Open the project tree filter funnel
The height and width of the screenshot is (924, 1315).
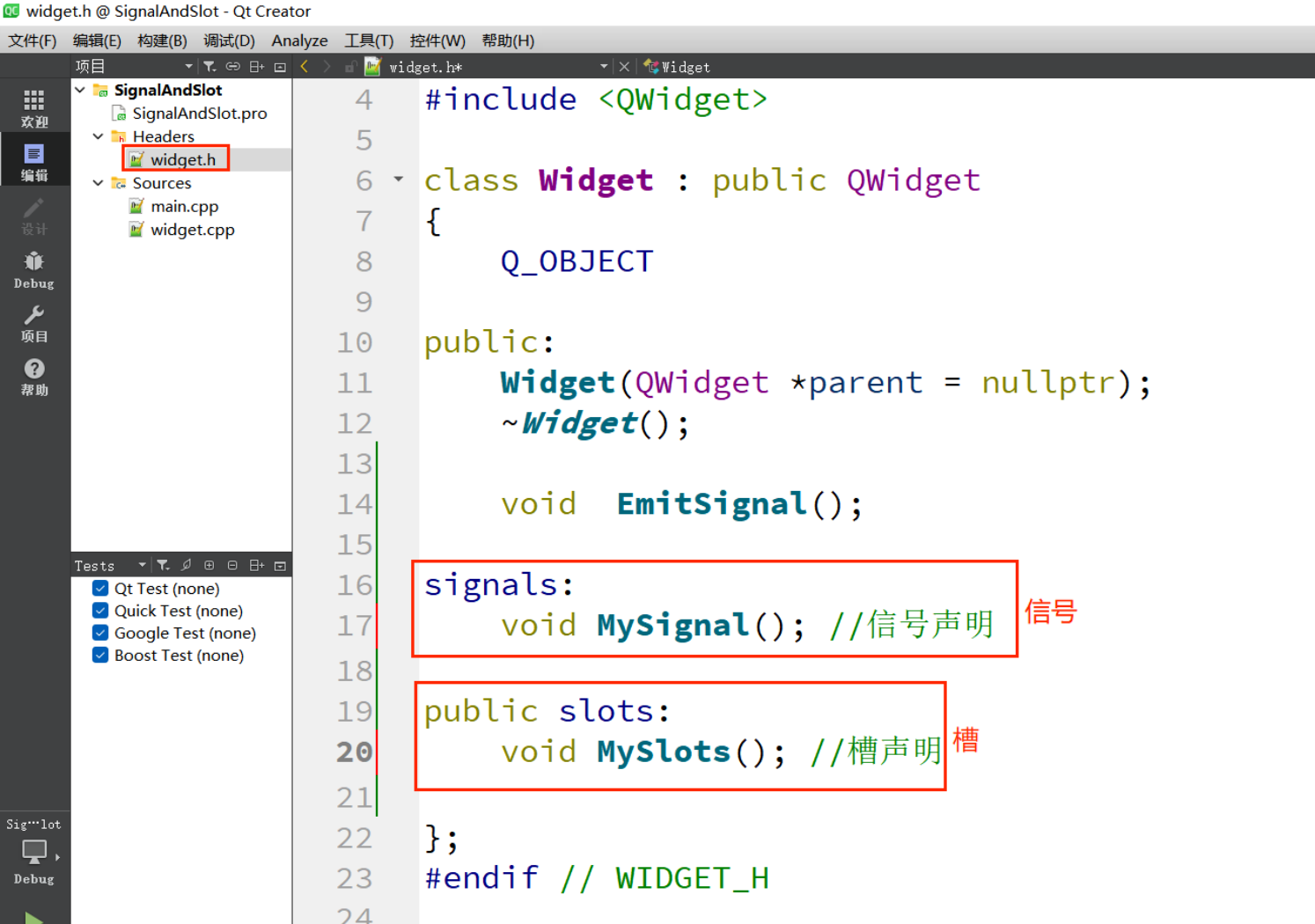[x=209, y=67]
